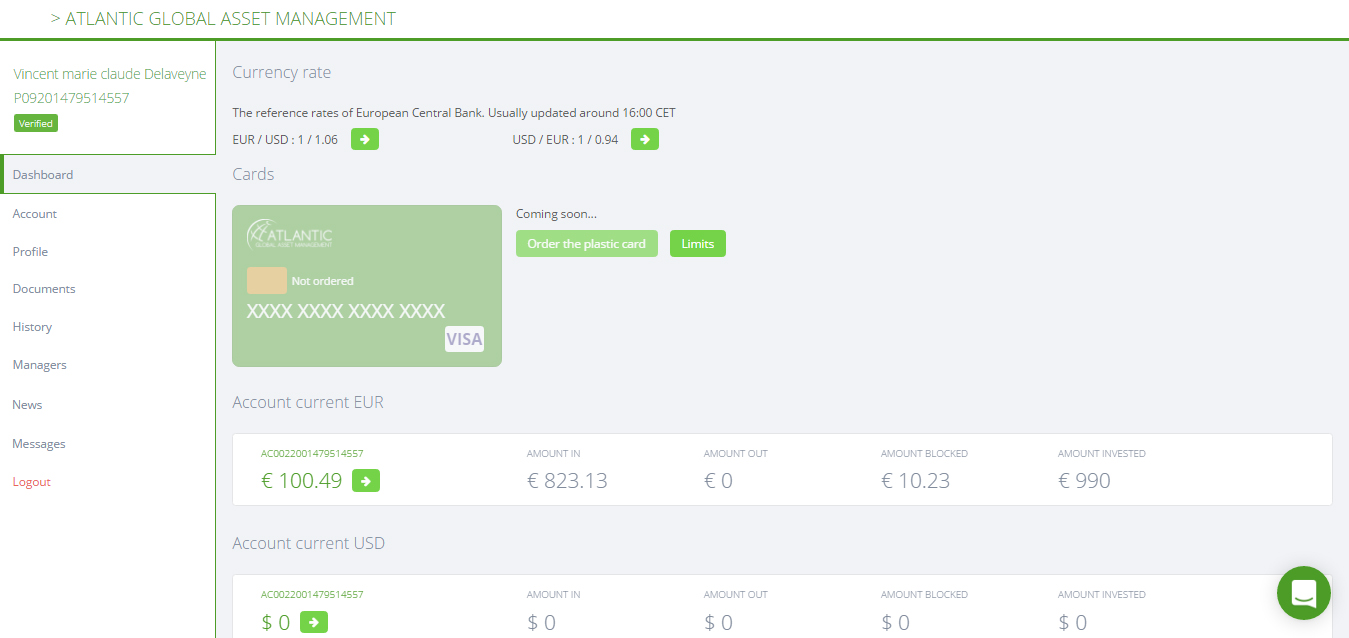The width and height of the screenshot is (1349, 638).
Task: Click the green plastic card thumbnail
Action: coord(367,286)
